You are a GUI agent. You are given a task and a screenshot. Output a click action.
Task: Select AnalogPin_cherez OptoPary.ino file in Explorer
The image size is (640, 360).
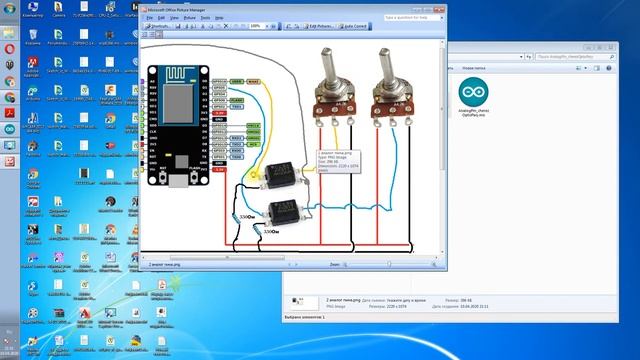(x=473, y=97)
